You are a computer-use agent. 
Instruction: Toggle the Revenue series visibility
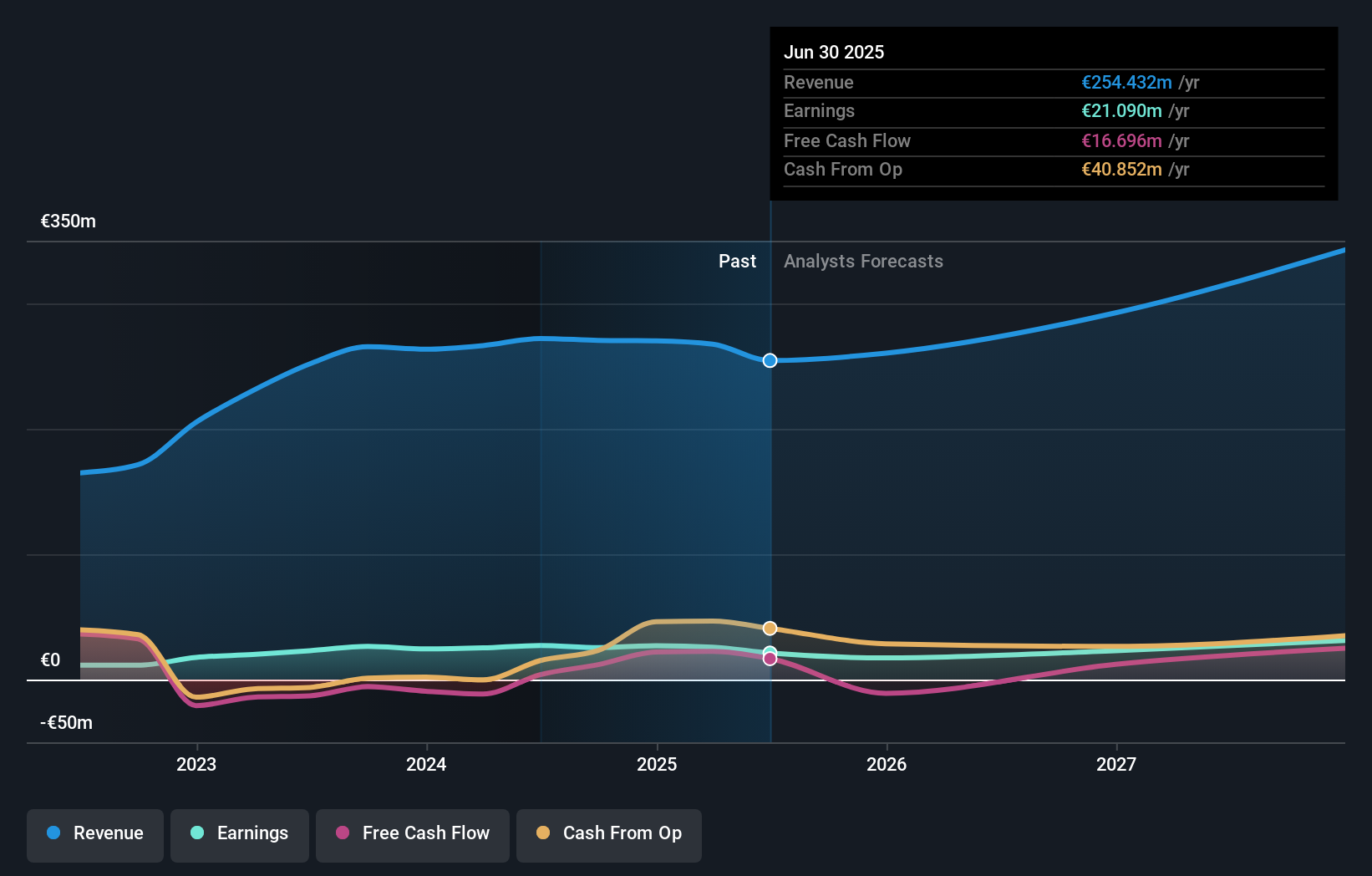point(94,835)
